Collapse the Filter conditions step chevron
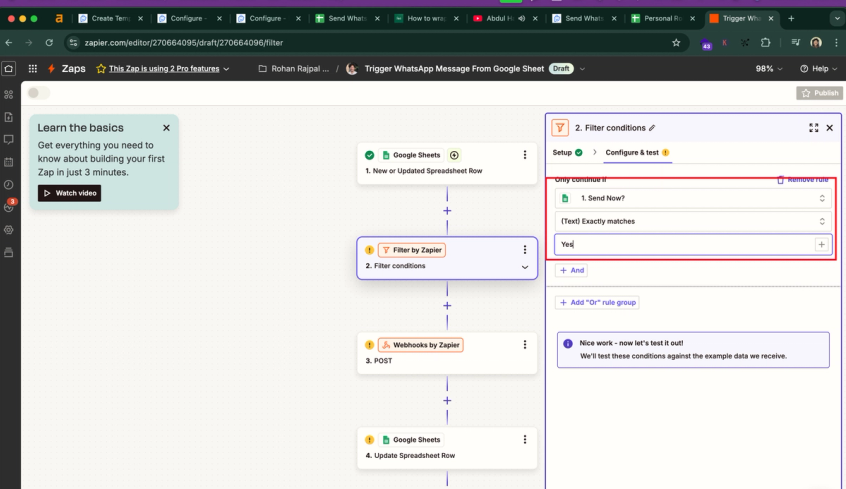 (x=524, y=267)
